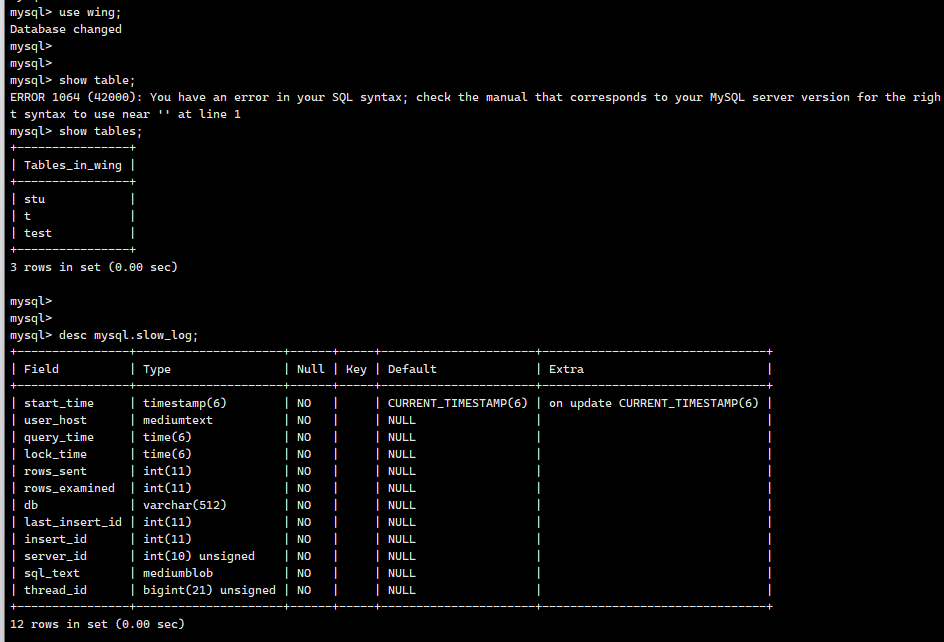Click the 'ERROR 1064 (42000)' error text
This screenshot has width=944, height=642.
pyautogui.click(x=74, y=97)
